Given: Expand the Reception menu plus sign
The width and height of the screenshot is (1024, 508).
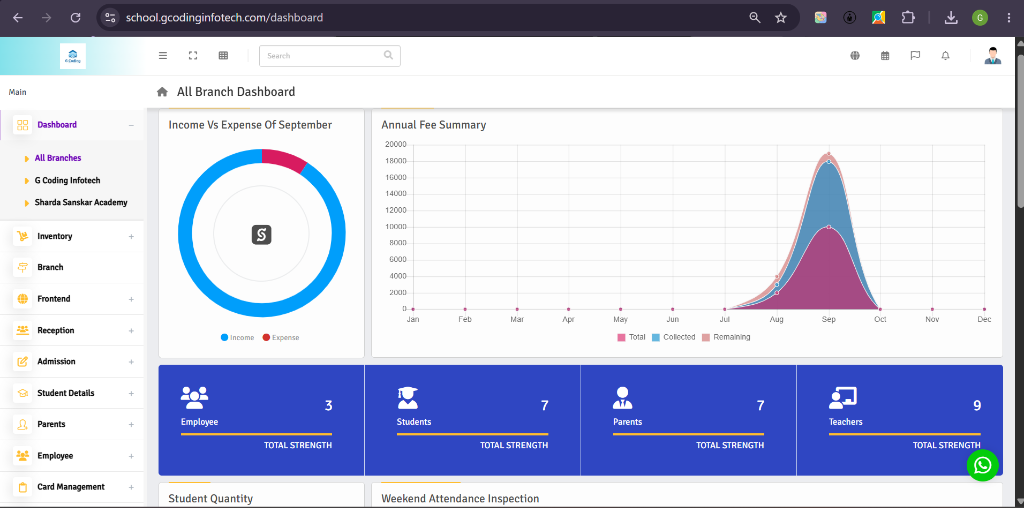Looking at the screenshot, I should coord(131,331).
